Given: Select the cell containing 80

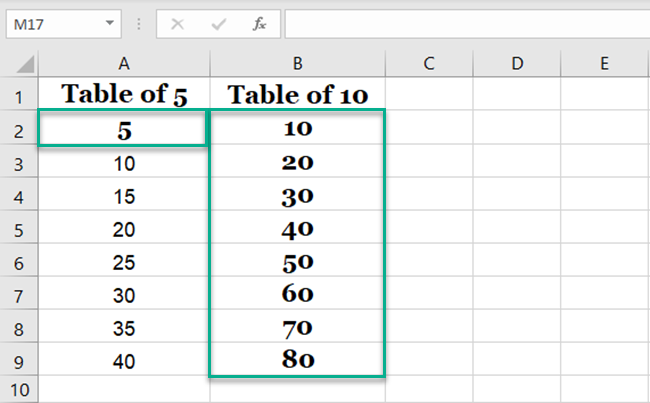Looking at the screenshot, I should point(297,359).
